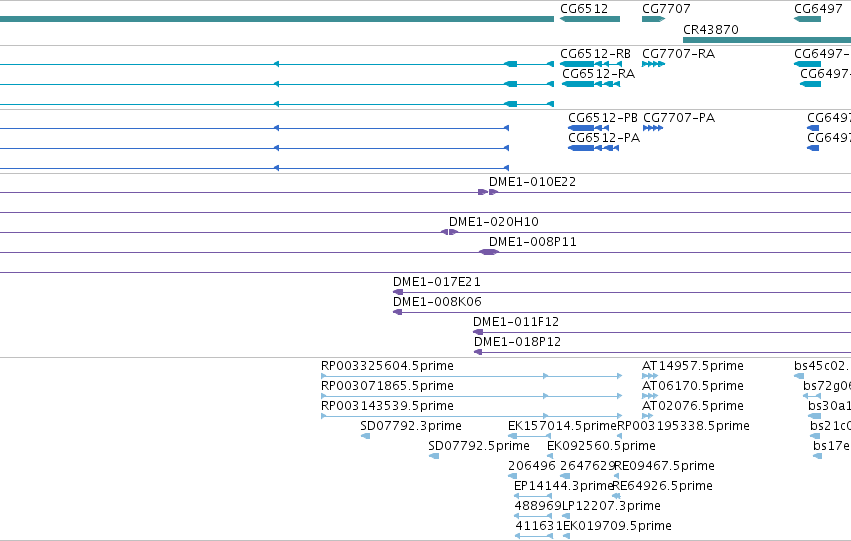Image resolution: width=851 pixels, height=541 pixels.
Task: Select the SD07792.5prime EST label
Action: point(479,447)
